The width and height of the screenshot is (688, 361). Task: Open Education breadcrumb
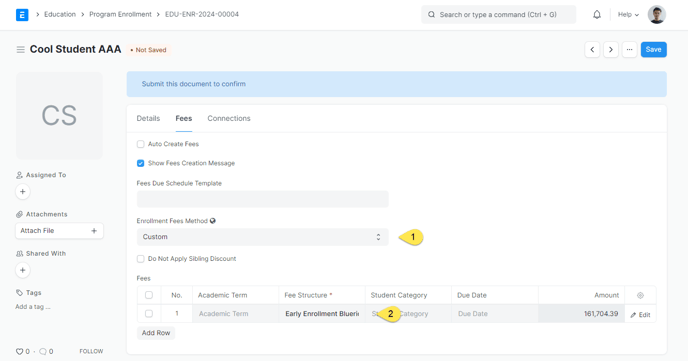60,14
